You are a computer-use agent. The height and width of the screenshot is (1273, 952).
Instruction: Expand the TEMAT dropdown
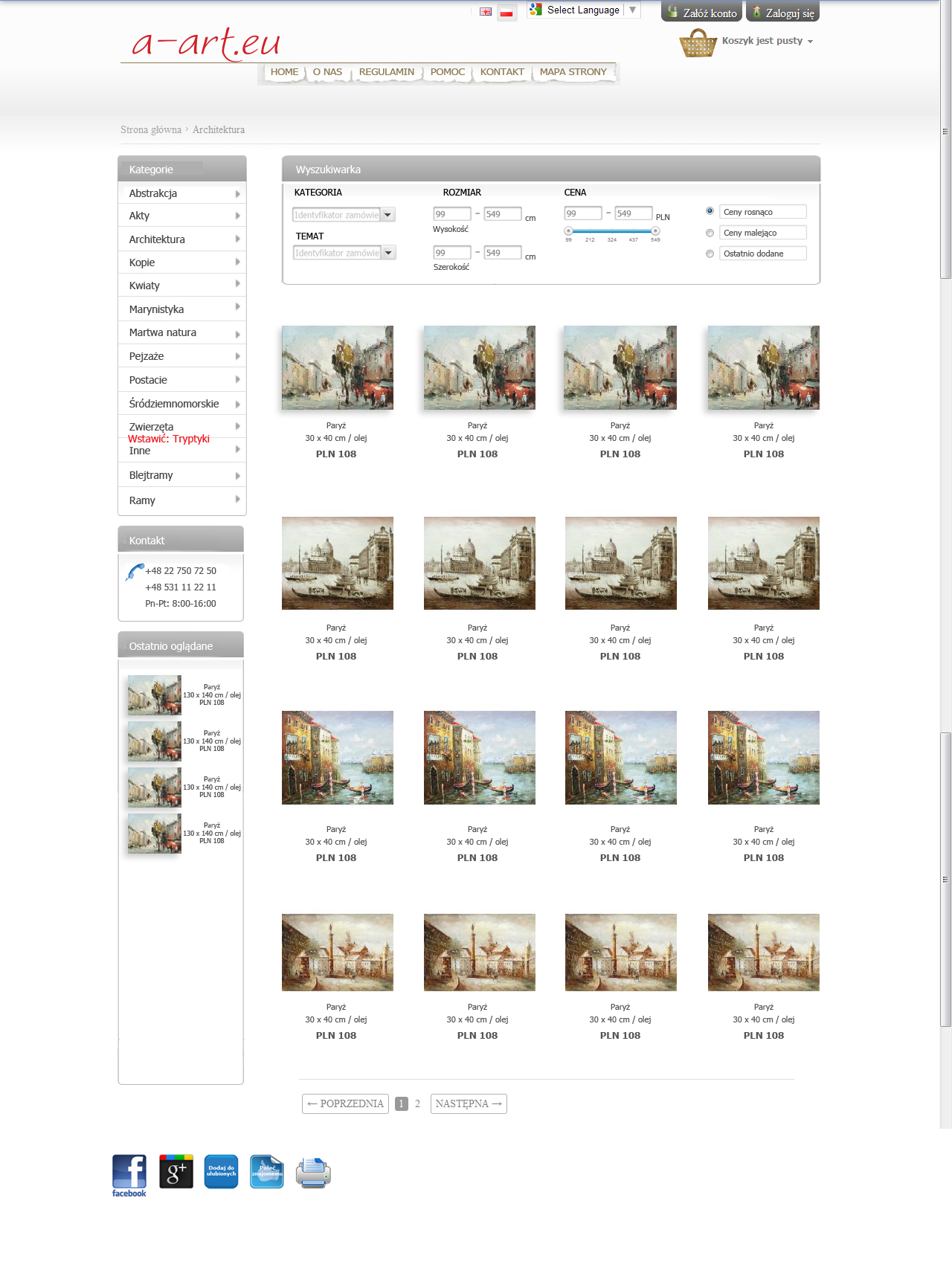[344, 253]
